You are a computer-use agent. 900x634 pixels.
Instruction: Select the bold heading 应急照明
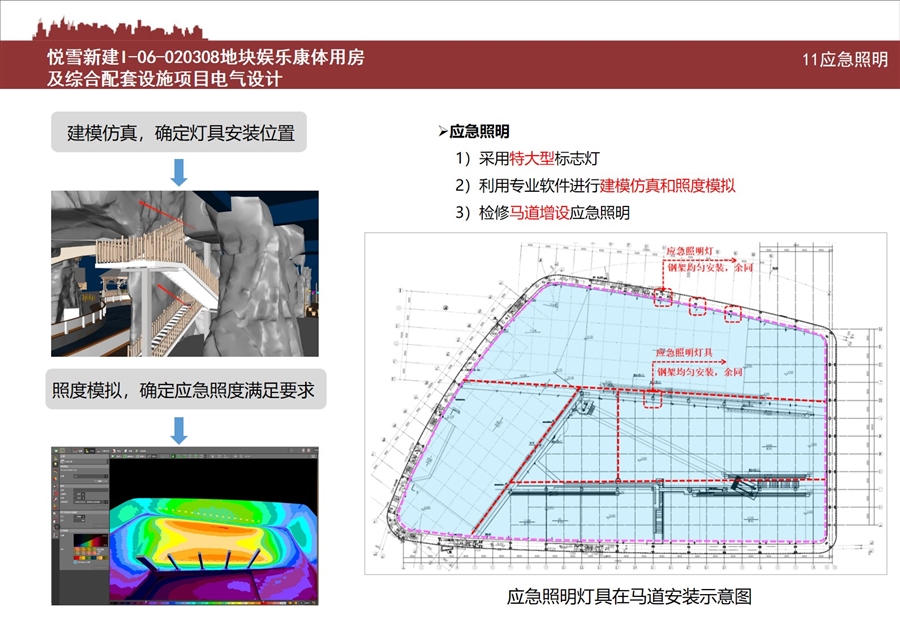coord(479,131)
